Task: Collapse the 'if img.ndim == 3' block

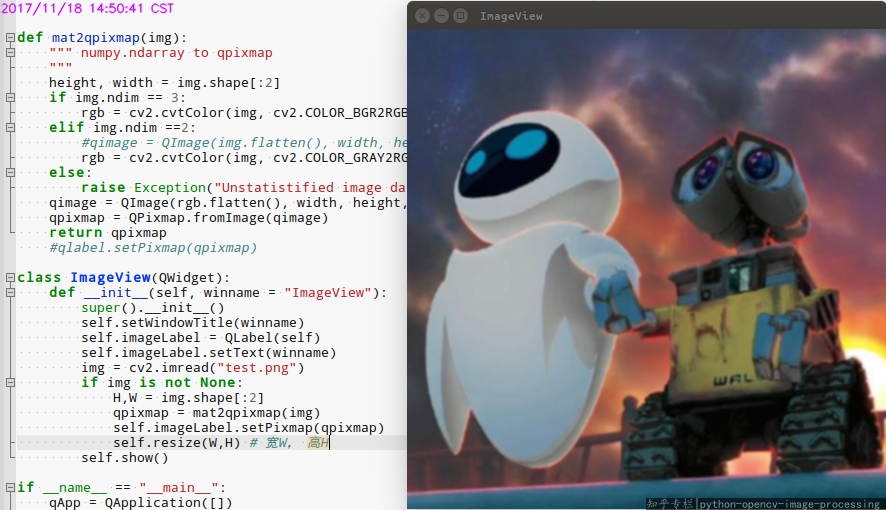Action: 10,98
